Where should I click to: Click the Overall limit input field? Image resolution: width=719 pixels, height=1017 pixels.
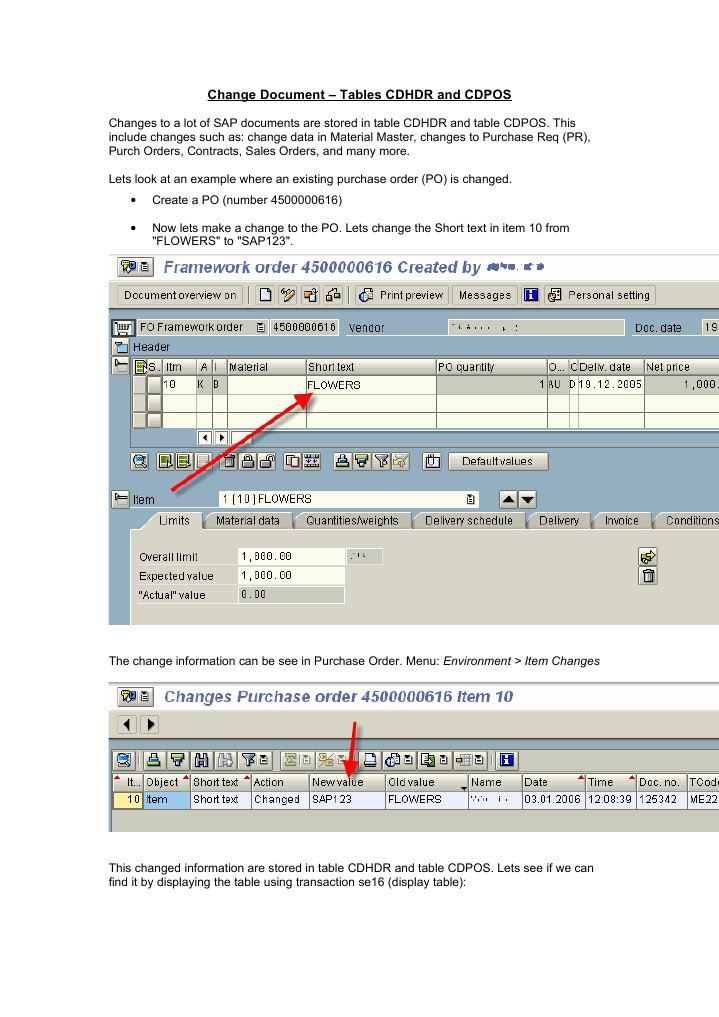(291, 556)
